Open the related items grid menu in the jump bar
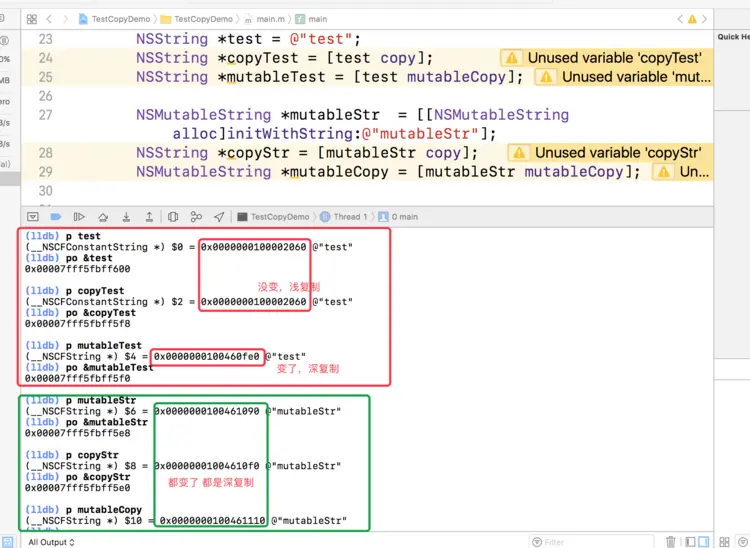 coord(32,19)
